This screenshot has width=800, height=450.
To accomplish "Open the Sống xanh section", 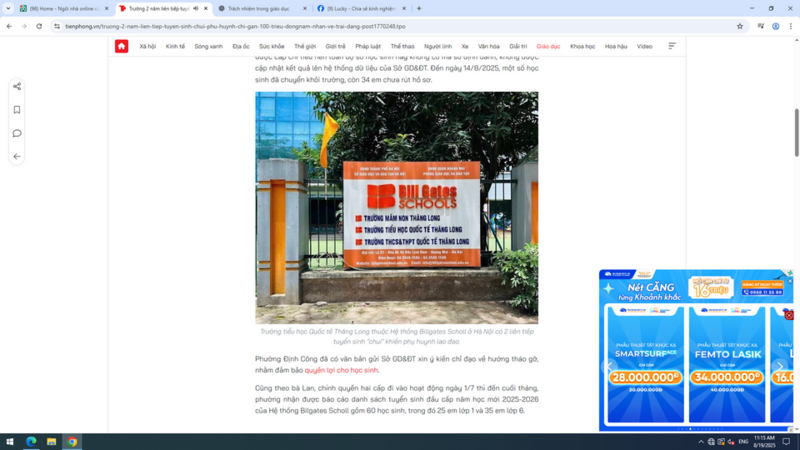I will tap(208, 46).
